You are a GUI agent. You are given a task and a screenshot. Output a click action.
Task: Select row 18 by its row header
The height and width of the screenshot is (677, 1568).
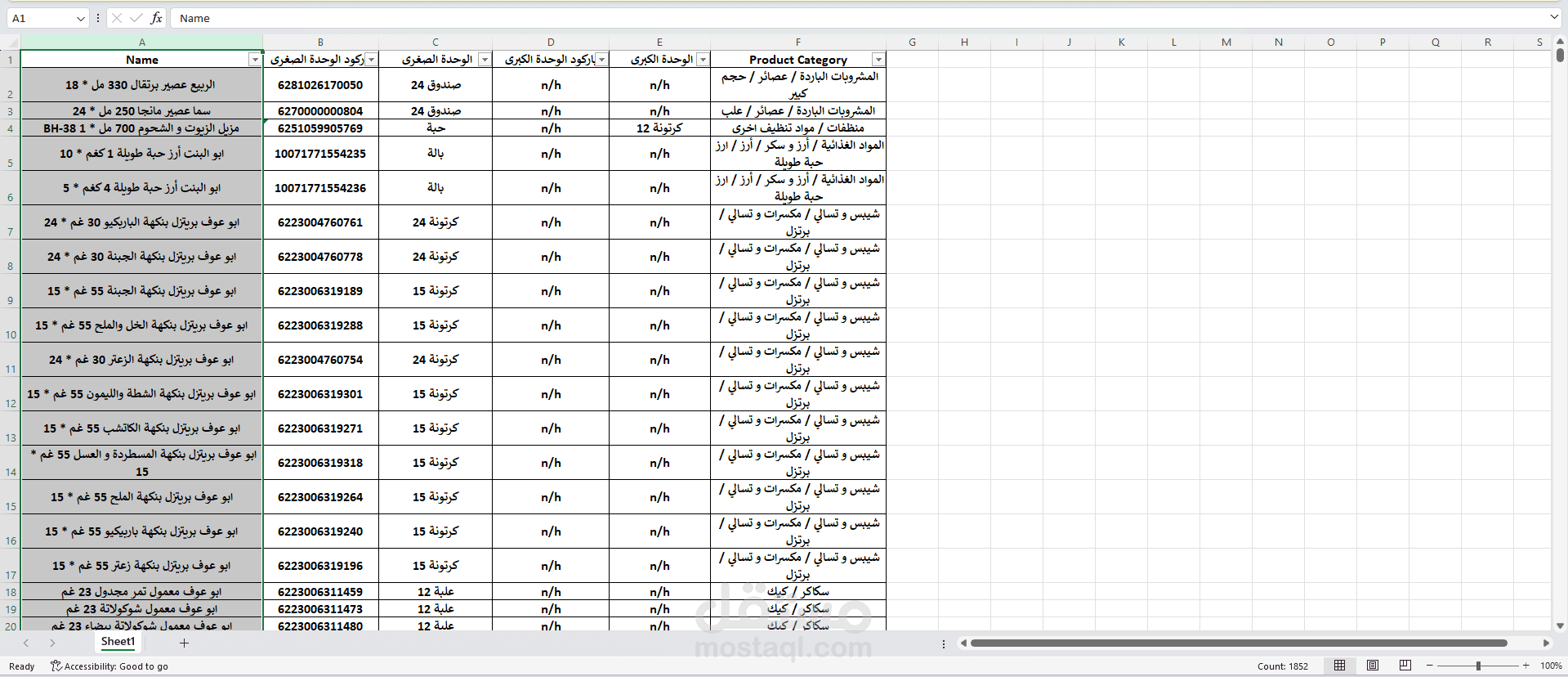click(x=11, y=592)
